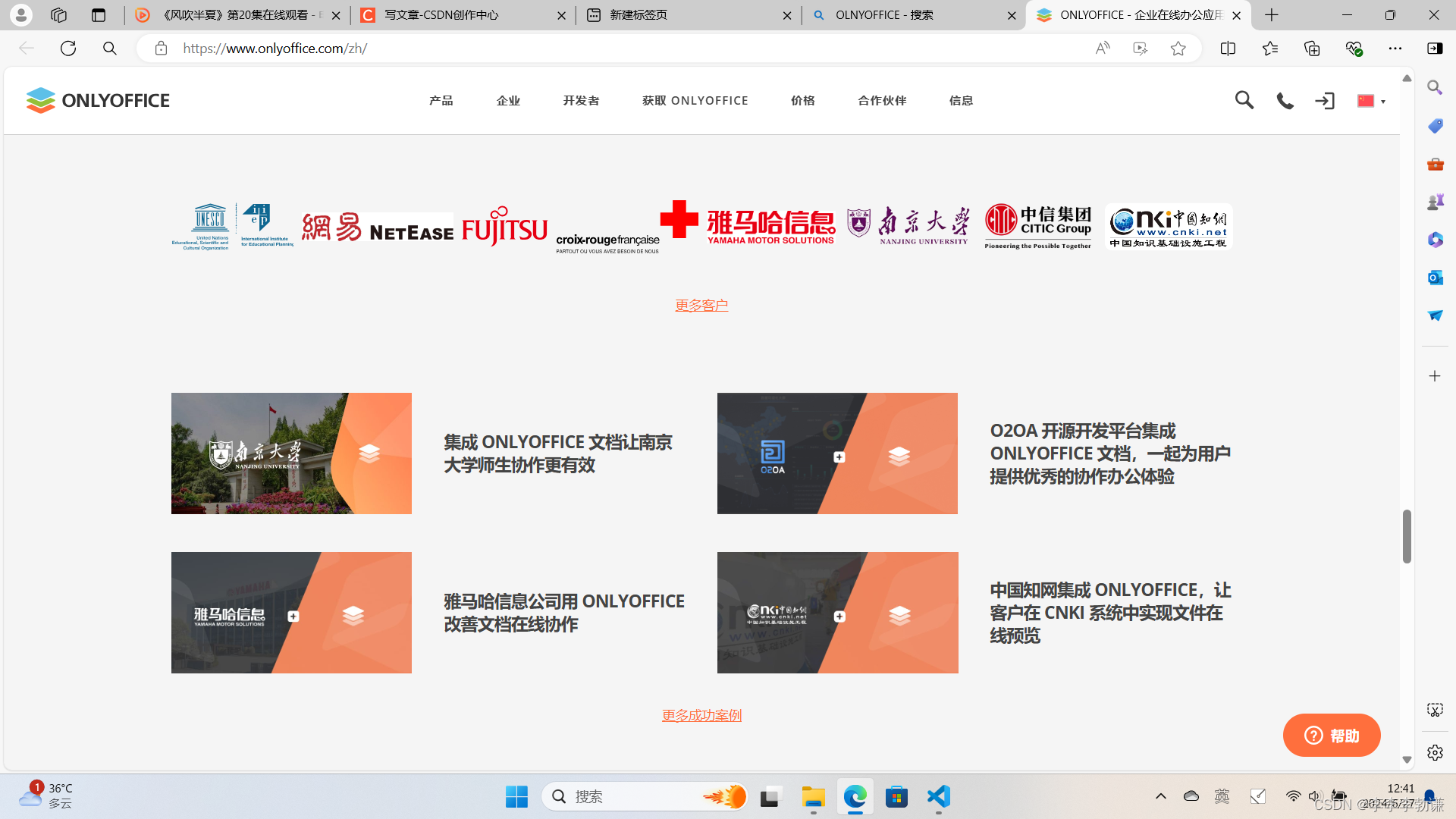This screenshot has height=819, width=1456.
Task: Open the Edge sidebar tools briefcase icon
Action: pyautogui.click(x=1435, y=164)
